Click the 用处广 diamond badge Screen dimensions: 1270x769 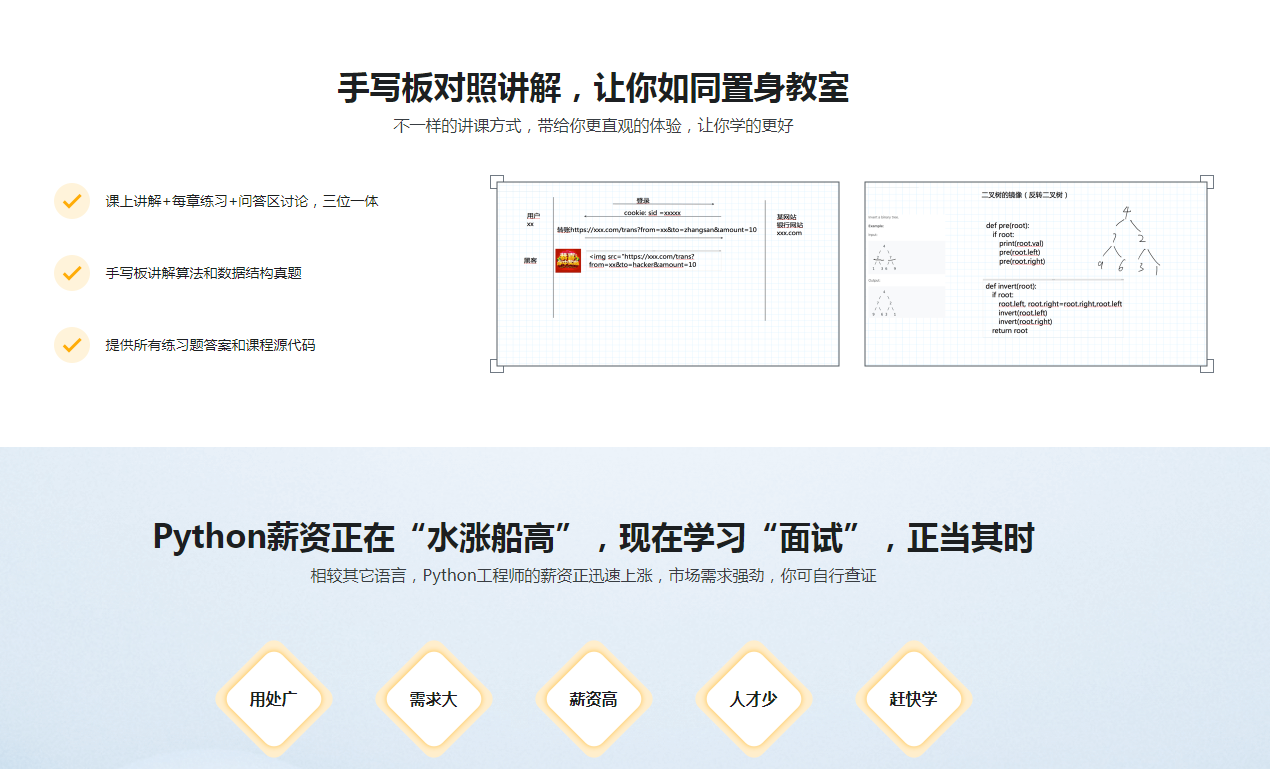273,700
